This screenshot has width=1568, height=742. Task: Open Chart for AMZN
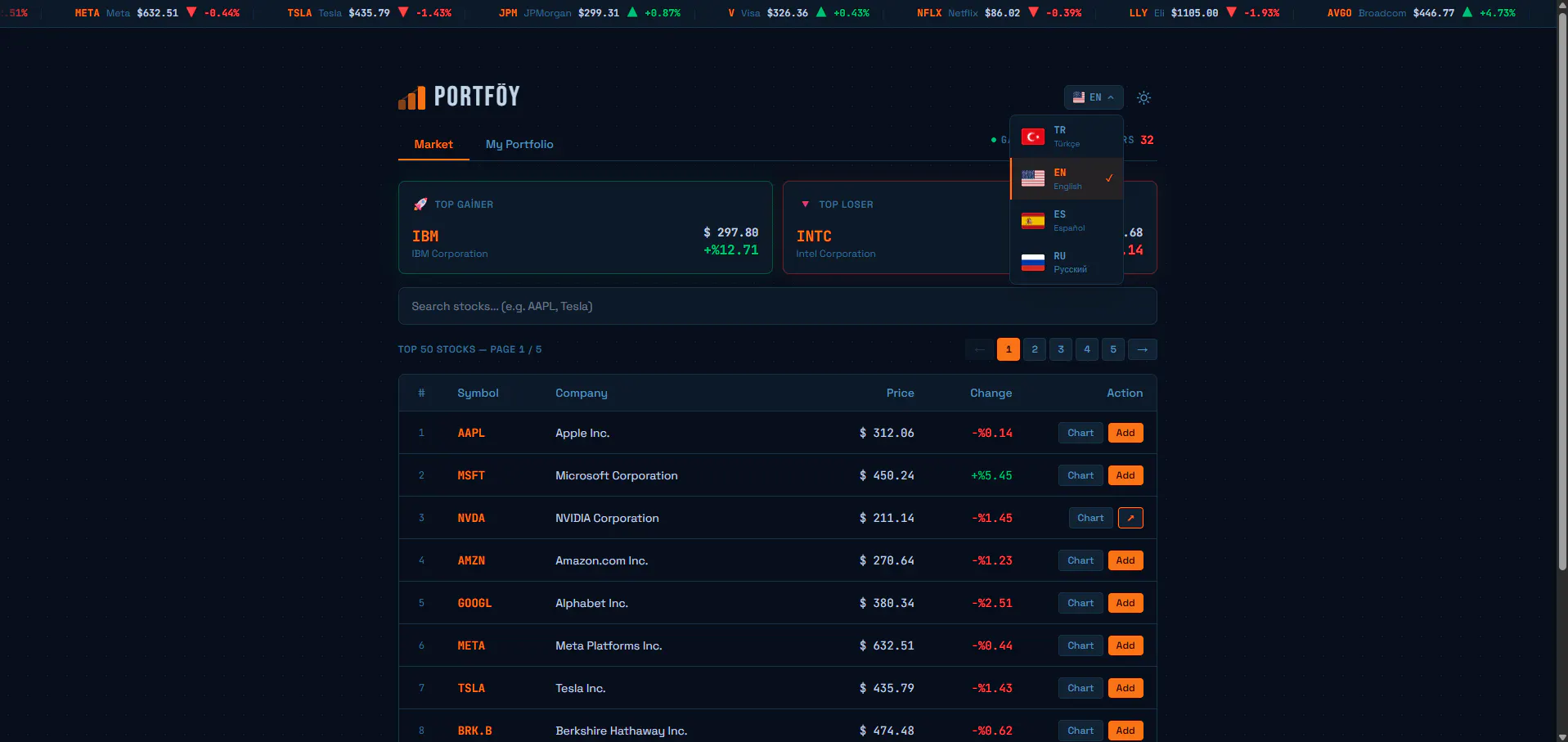[x=1081, y=560]
